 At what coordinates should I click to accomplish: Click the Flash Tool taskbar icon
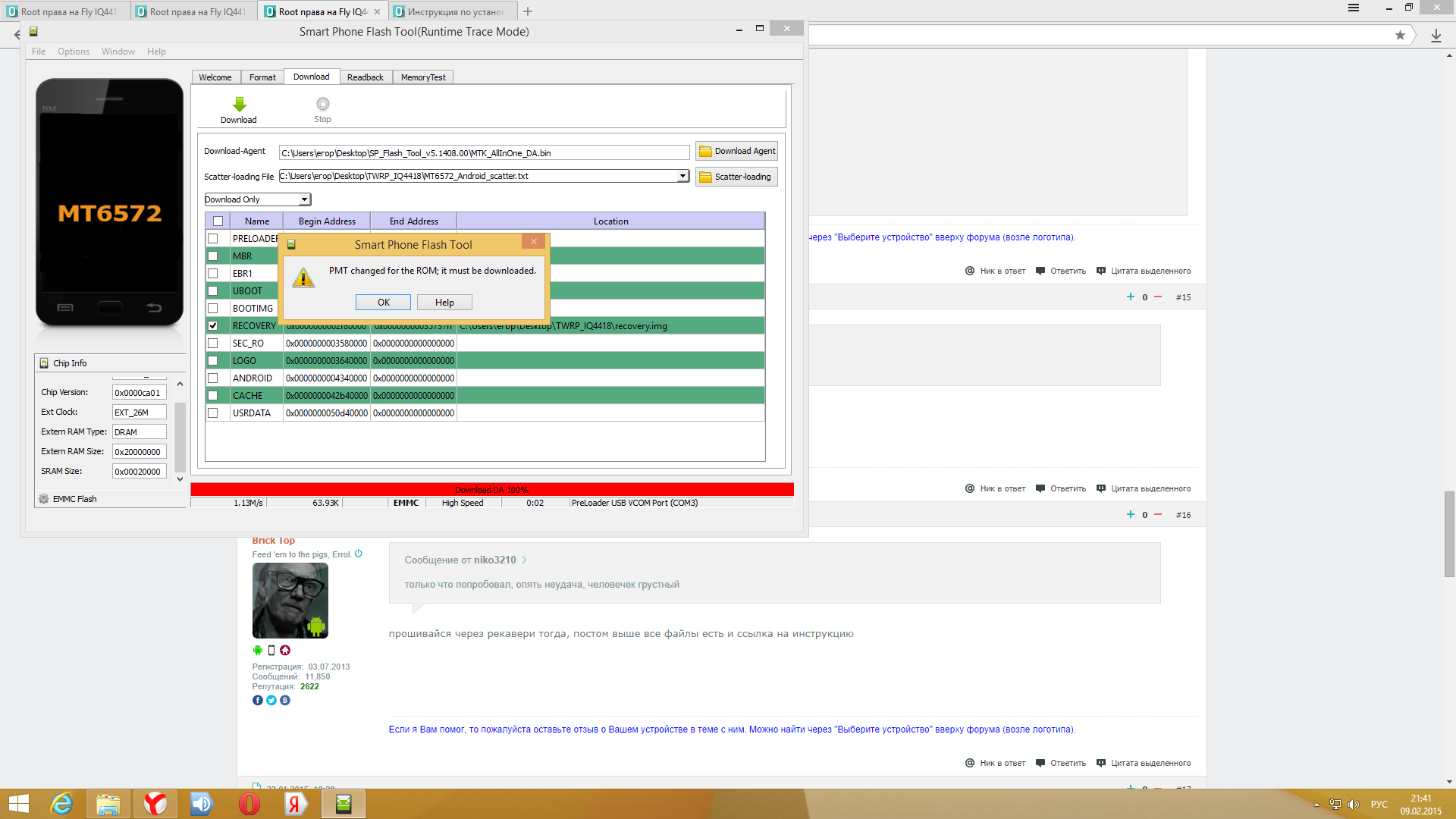pyautogui.click(x=344, y=803)
